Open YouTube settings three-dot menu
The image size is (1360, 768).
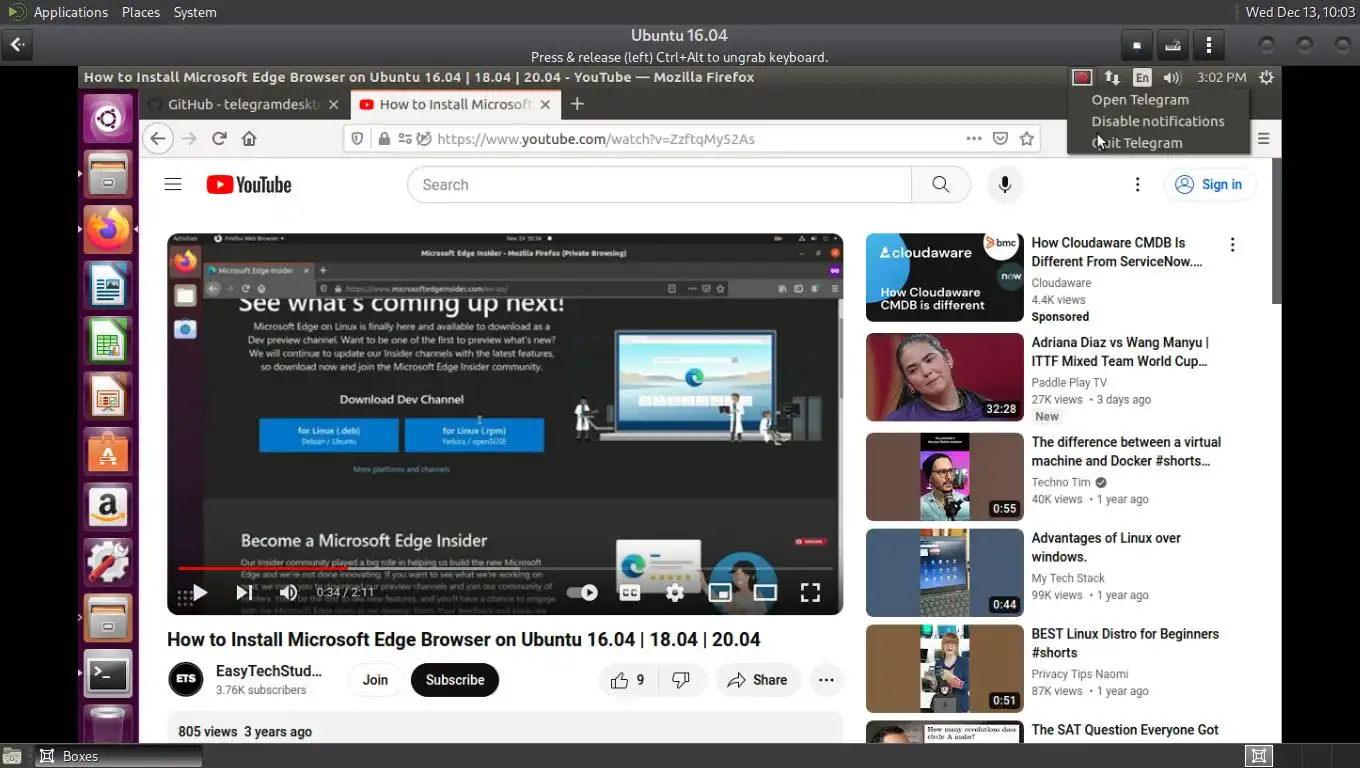point(1137,185)
